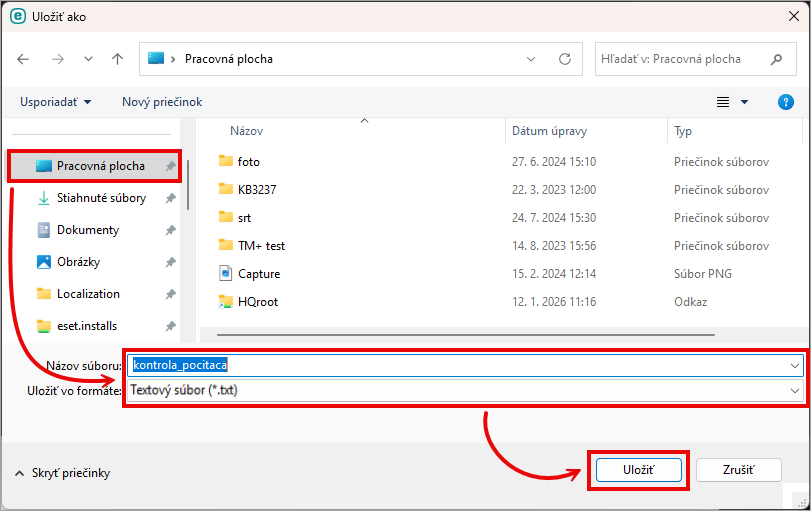Click Nový priečinok in the toolbar

pos(162,102)
